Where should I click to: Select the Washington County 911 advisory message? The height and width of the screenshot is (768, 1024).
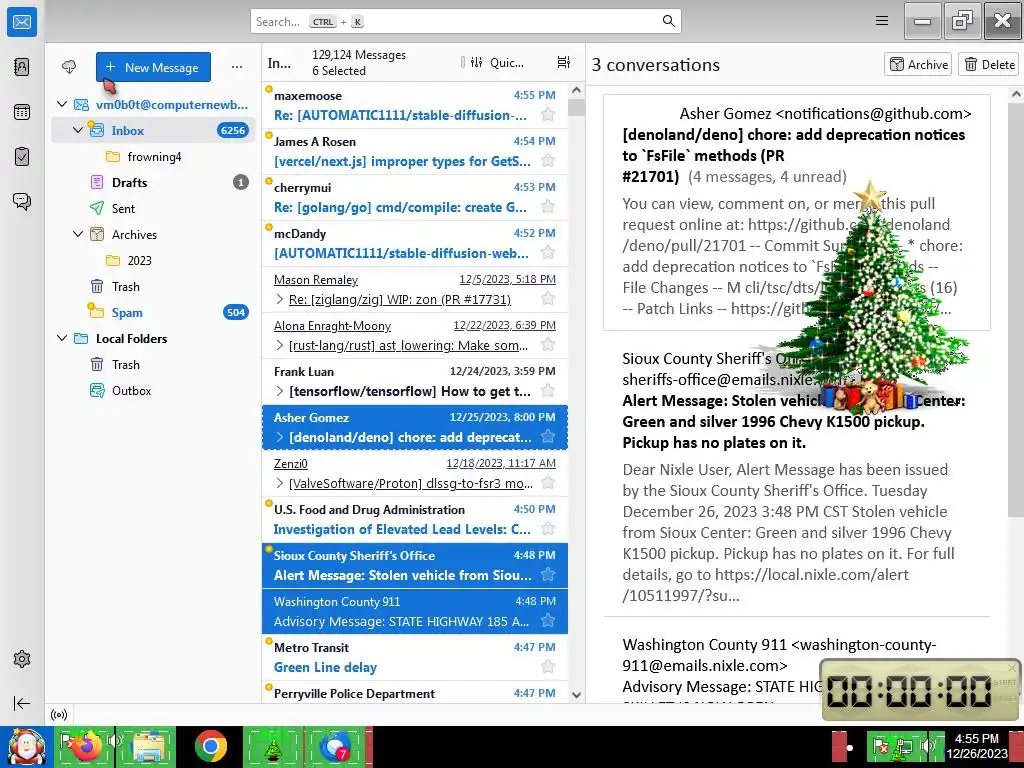coord(415,611)
